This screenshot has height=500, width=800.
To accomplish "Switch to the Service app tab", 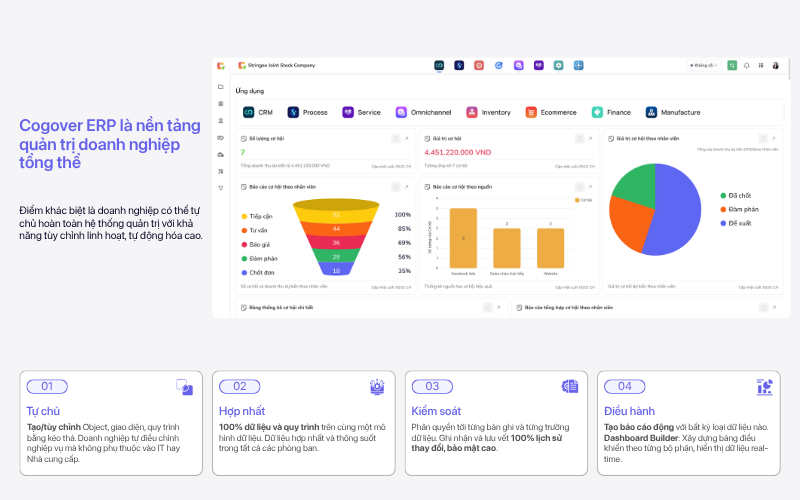I will [538, 65].
